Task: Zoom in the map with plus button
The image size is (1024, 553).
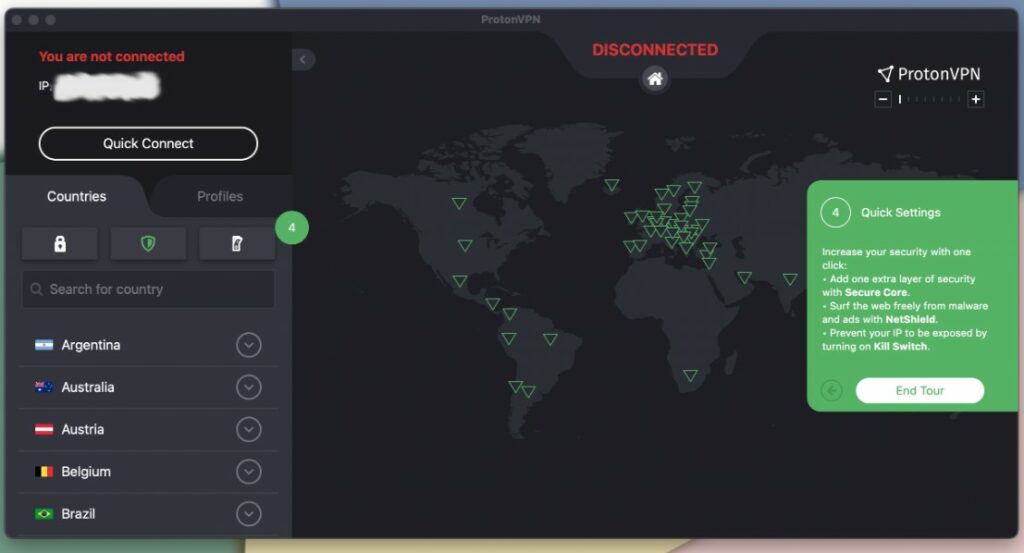Action: pyautogui.click(x=976, y=99)
